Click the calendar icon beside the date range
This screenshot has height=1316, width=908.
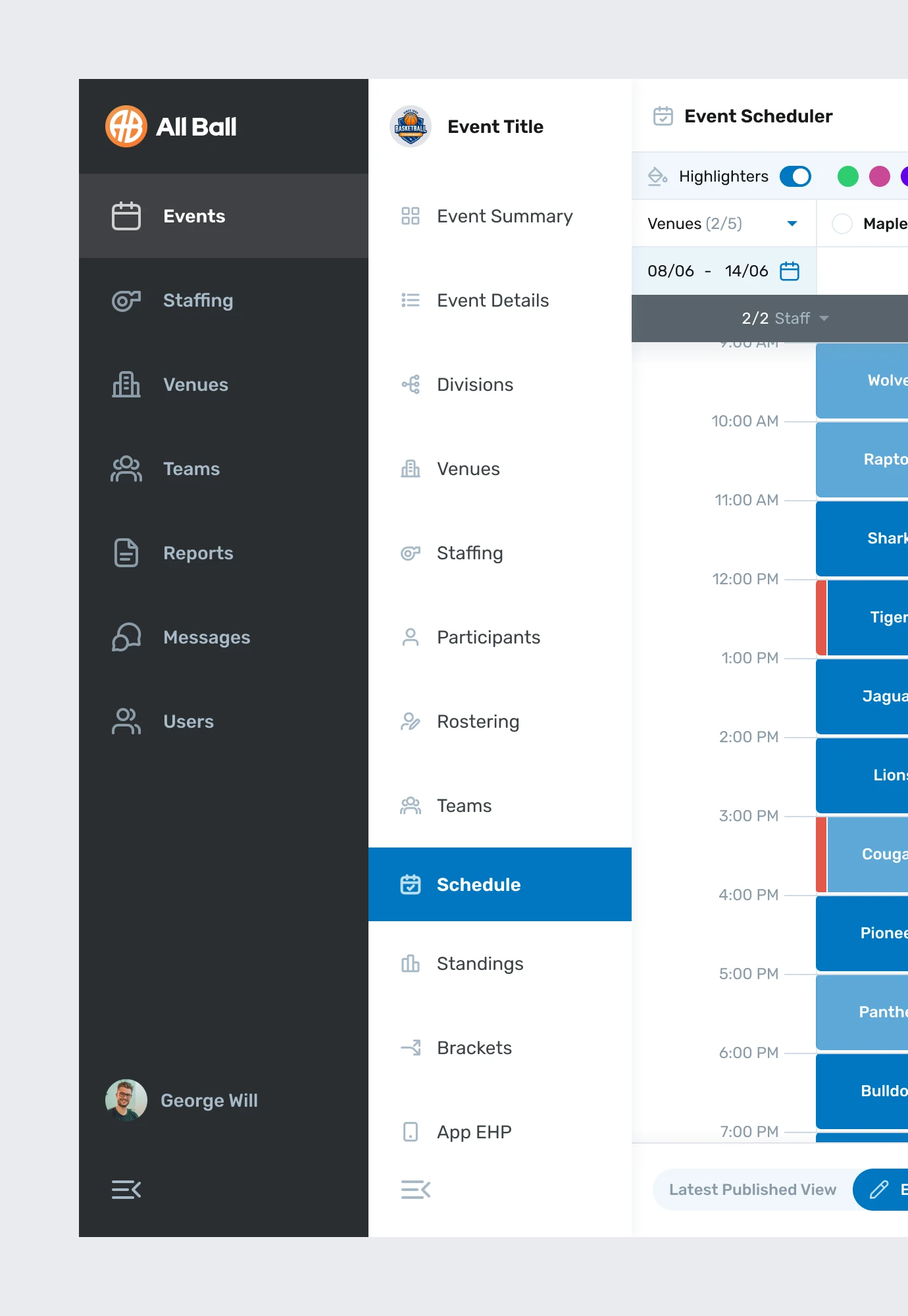789,271
